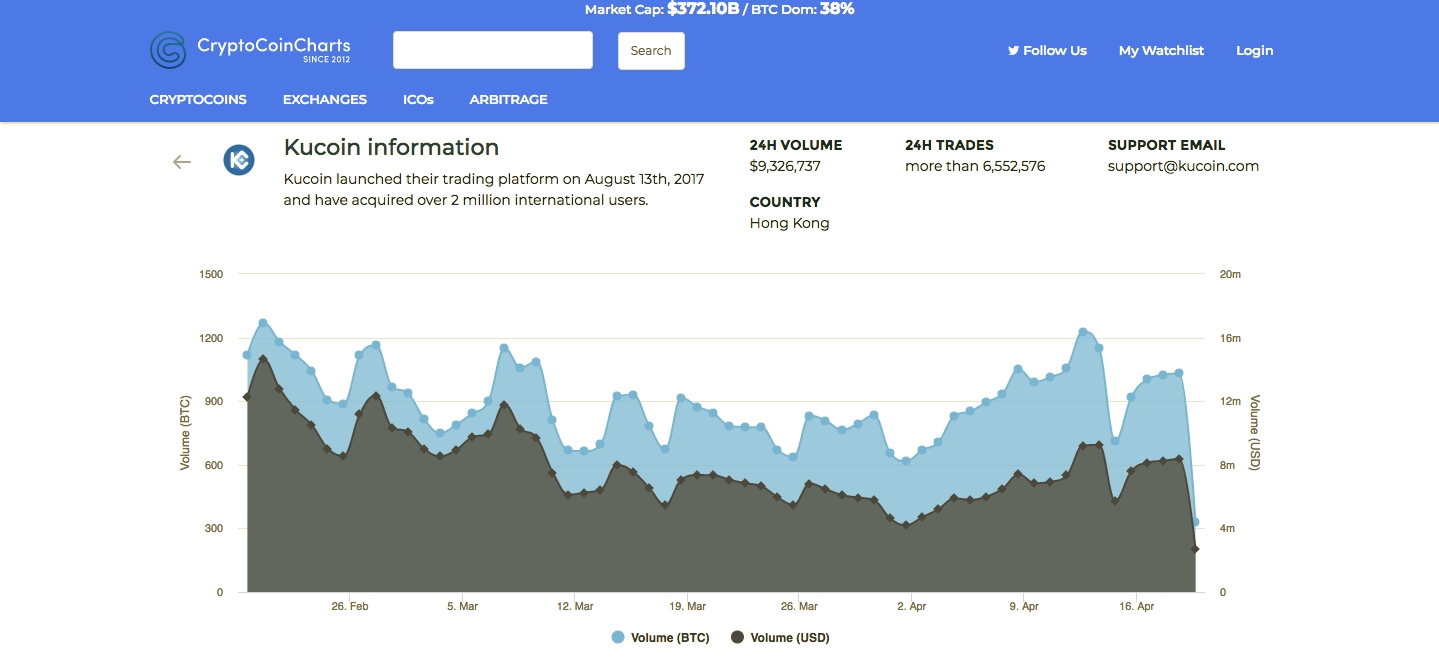
Task: Toggle Volume (BTC) series in legend
Action: 660,638
